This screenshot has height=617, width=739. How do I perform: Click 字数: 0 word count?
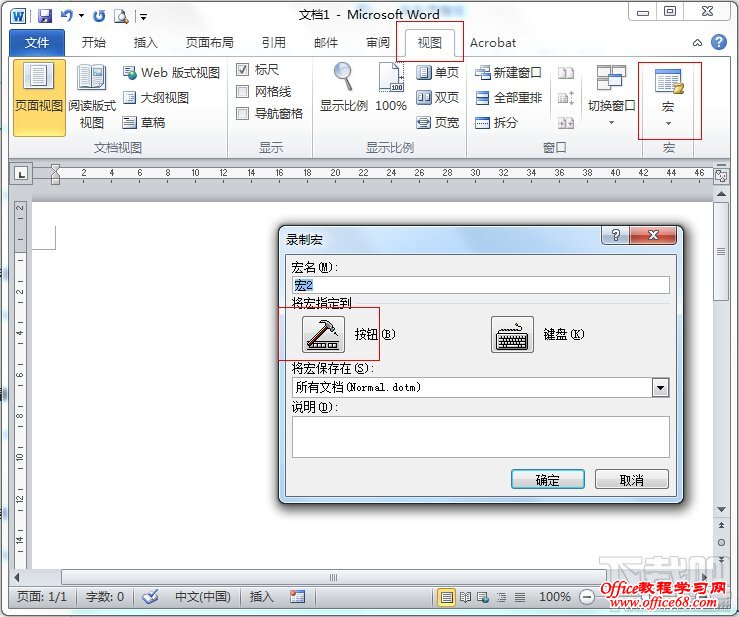(x=105, y=597)
